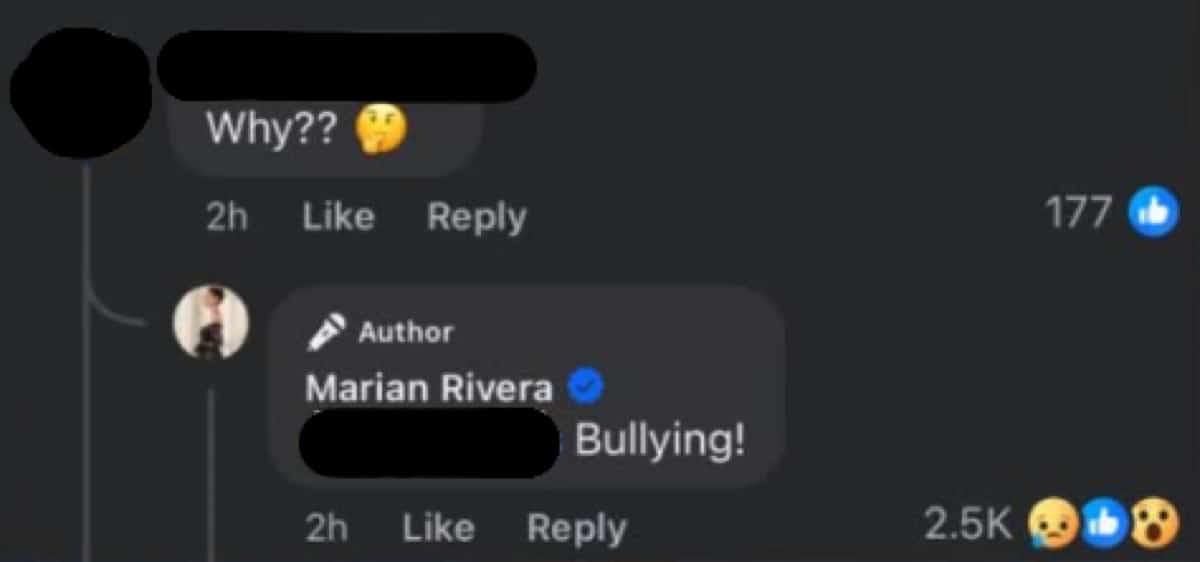Reply to Marian Rivera's "Bullying!" comment
1200x562 pixels.
point(577,529)
